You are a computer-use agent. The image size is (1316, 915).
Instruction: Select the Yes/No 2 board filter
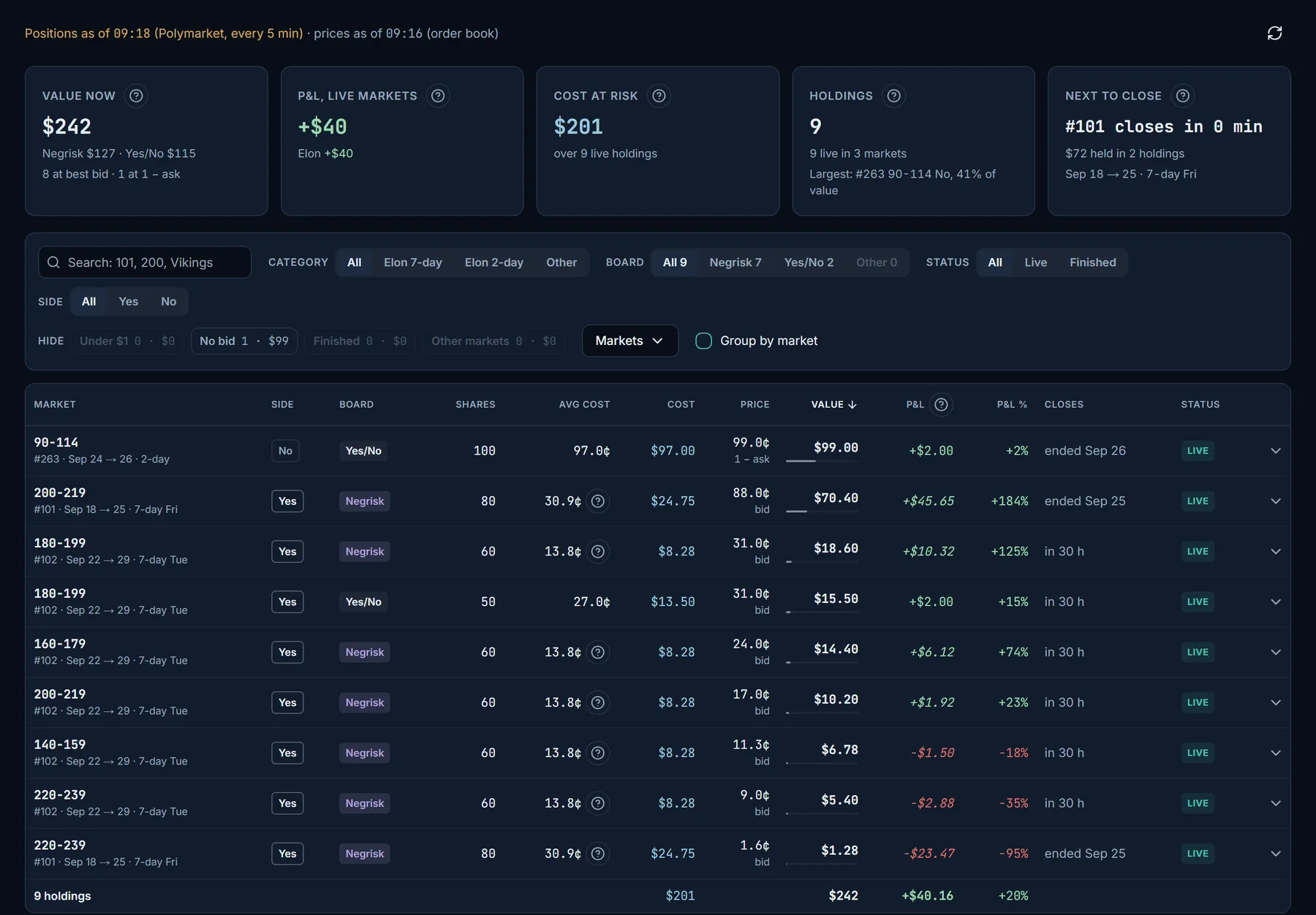pos(809,262)
